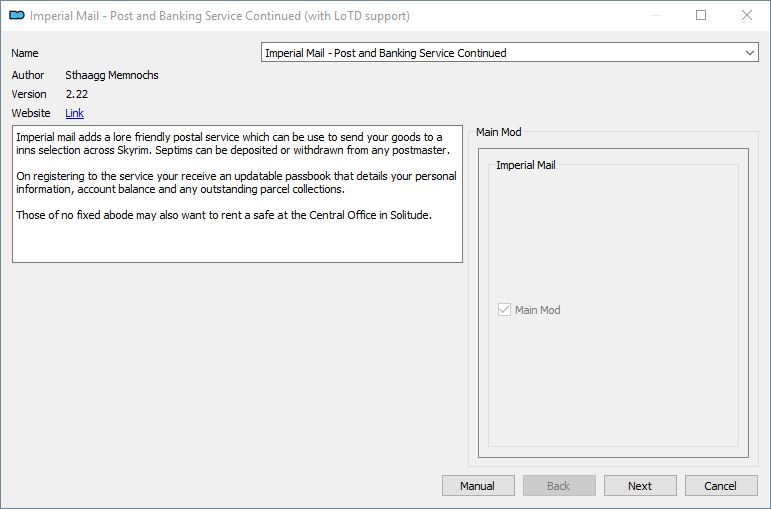This screenshot has height=509, width=771.
Task: Open the Website Link hyperlink
Action: click(74, 113)
